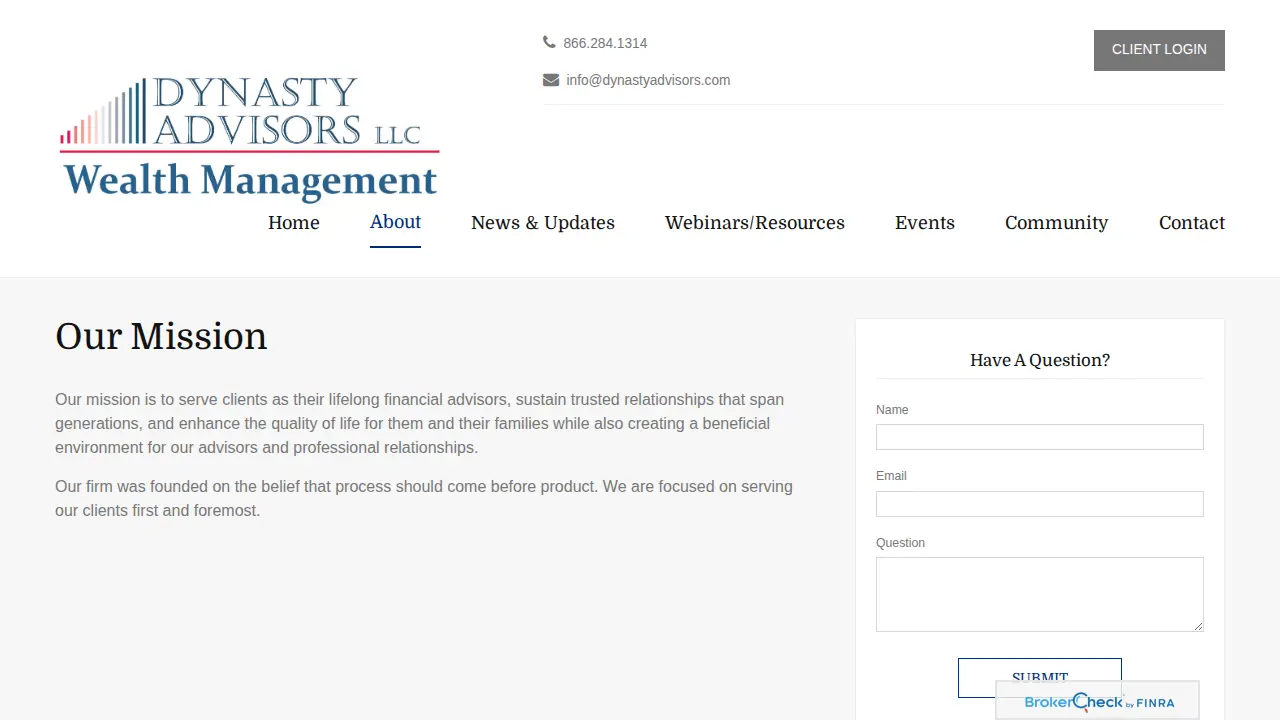The height and width of the screenshot is (720, 1280).
Task: Navigate to News & Updates
Action: pyautogui.click(x=543, y=223)
